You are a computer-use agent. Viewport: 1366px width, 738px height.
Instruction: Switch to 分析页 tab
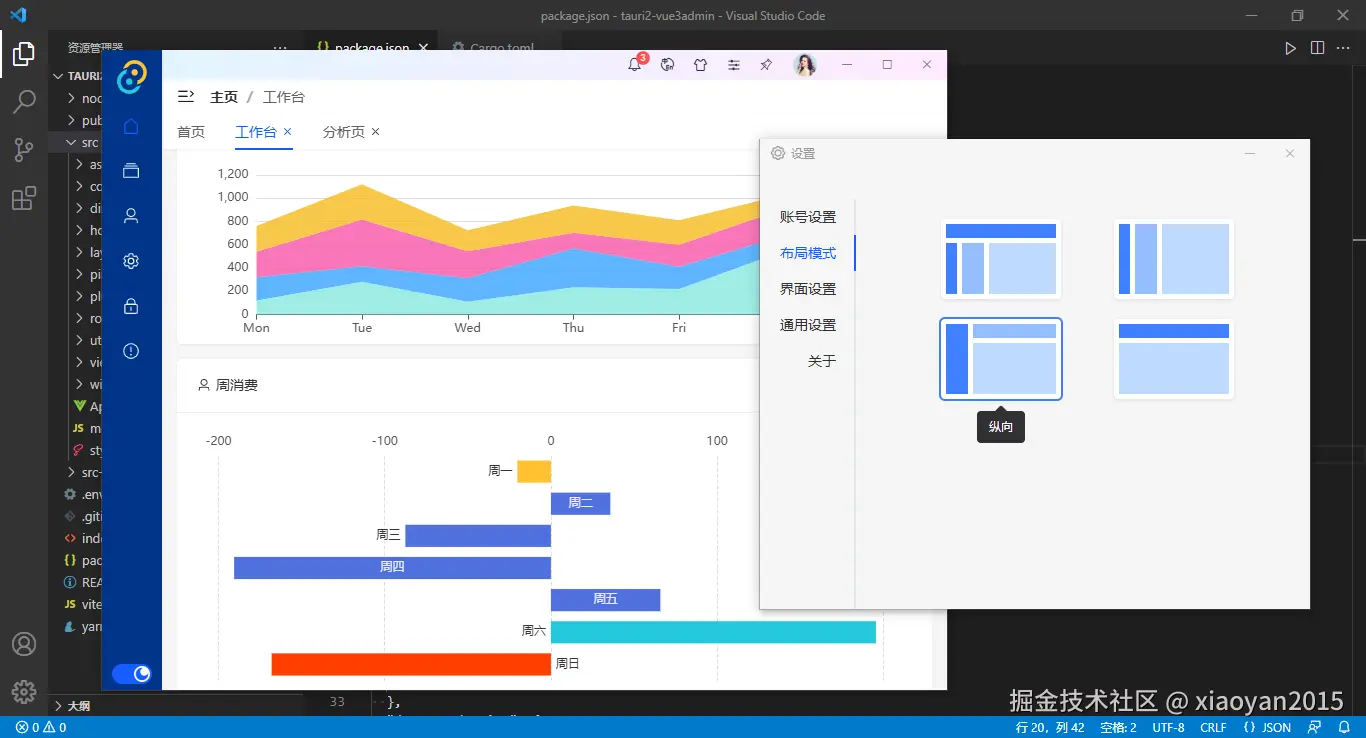point(344,132)
